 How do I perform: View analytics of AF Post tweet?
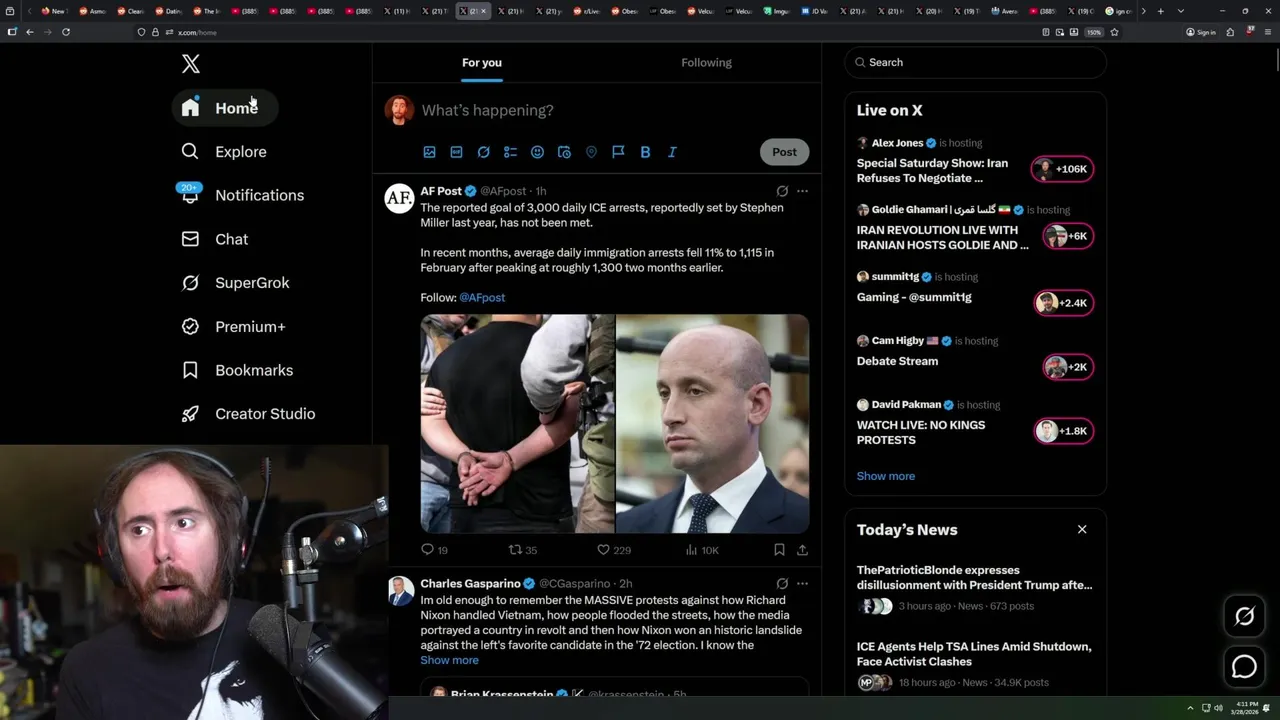point(702,550)
